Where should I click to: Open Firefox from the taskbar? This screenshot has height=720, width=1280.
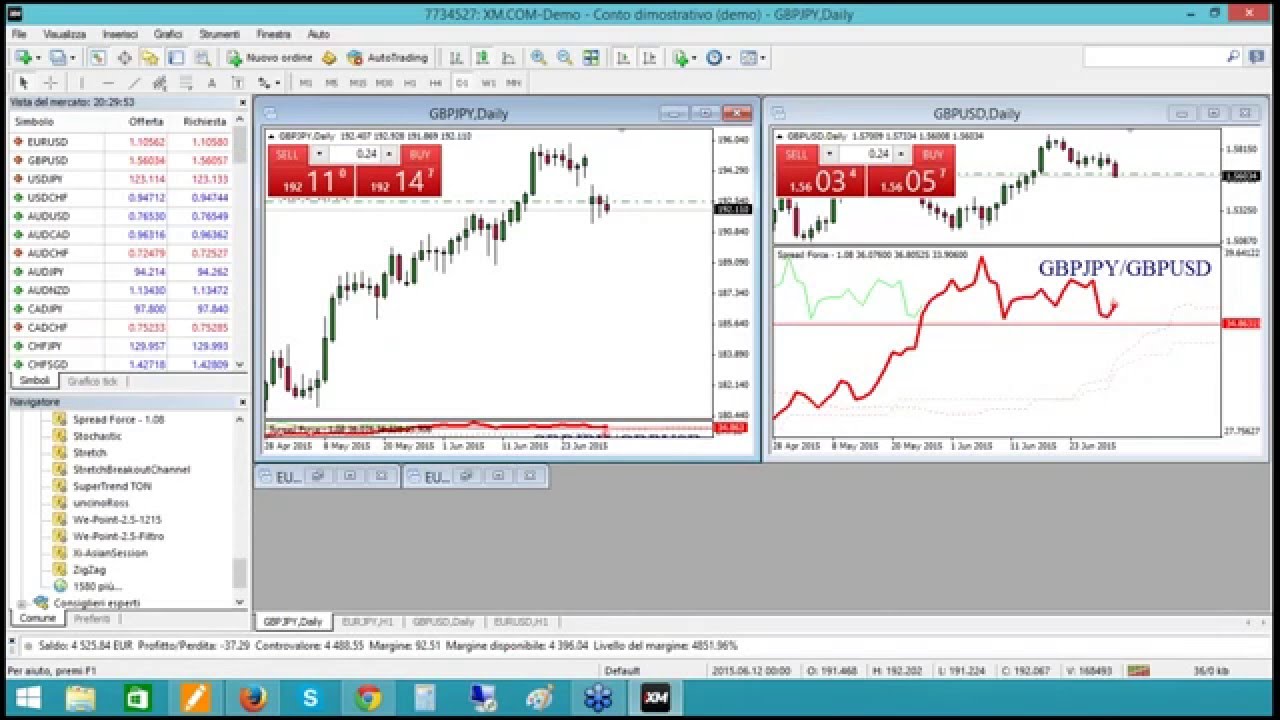pyautogui.click(x=254, y=698)
